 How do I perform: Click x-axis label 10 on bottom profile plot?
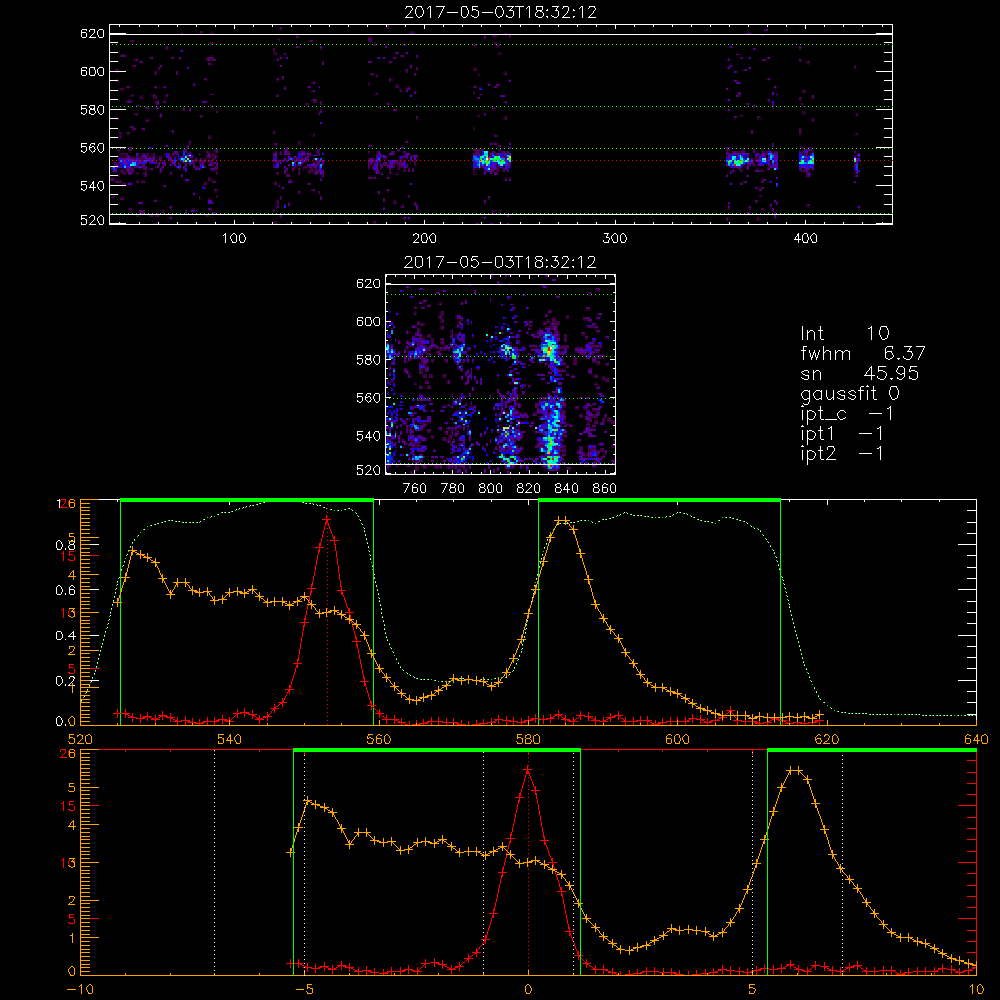pos(976,990)
